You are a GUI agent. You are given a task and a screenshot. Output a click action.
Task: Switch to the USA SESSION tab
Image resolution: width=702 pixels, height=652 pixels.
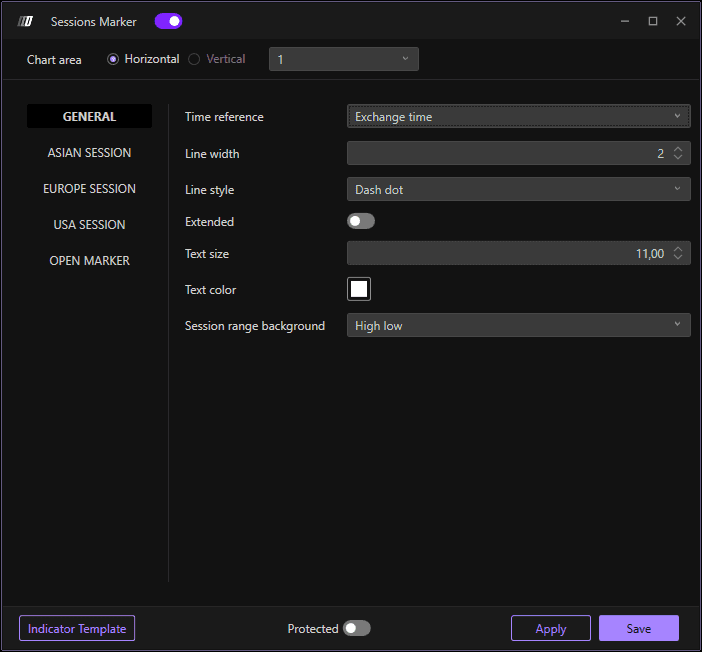[89, 224]
